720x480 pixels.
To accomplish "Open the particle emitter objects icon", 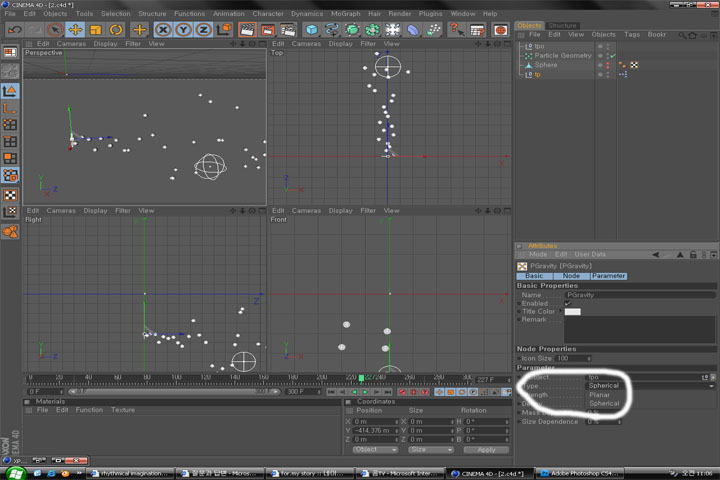I will (x=433, y=30).
